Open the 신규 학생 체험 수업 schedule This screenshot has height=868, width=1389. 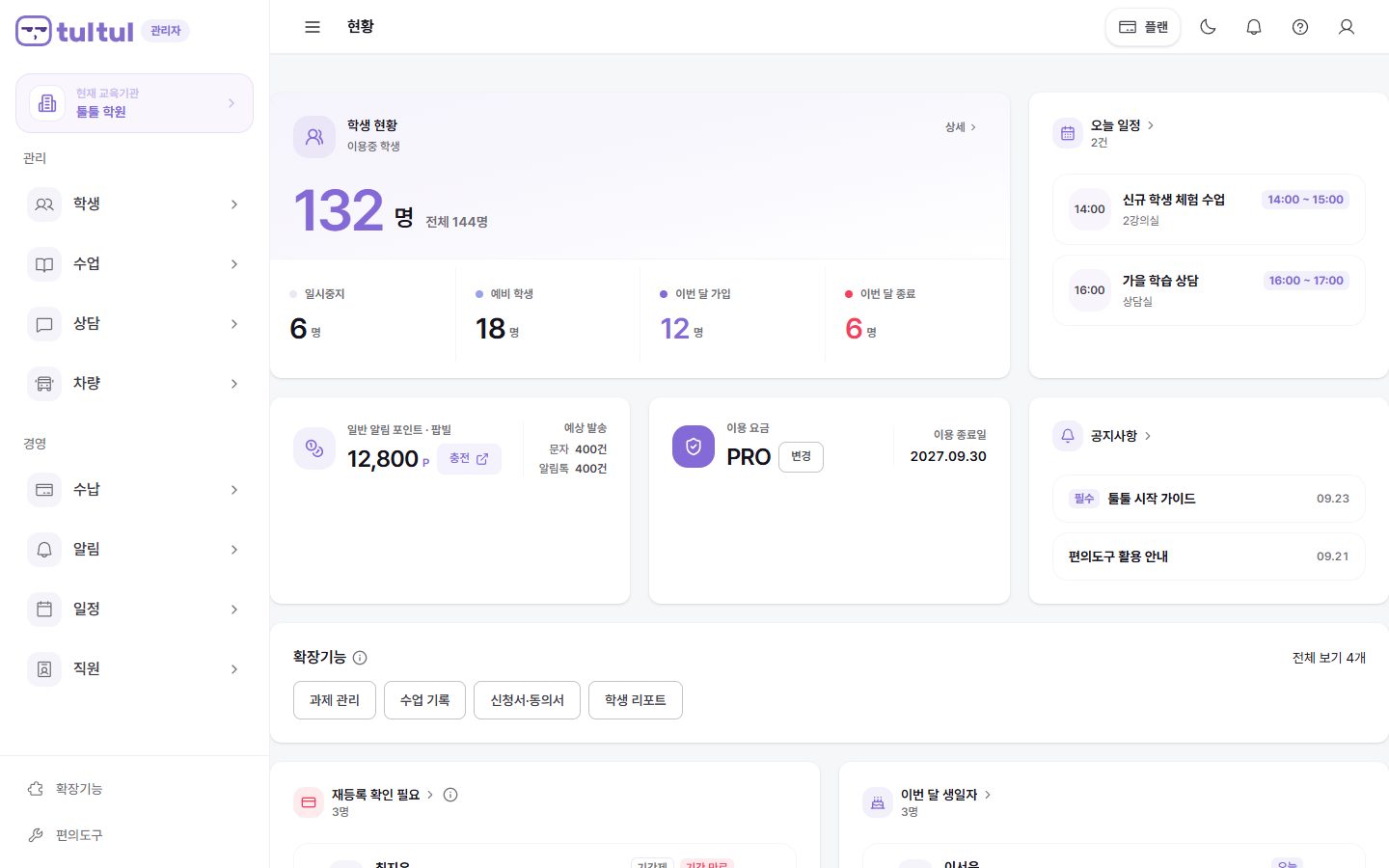tap(1209, 209)
